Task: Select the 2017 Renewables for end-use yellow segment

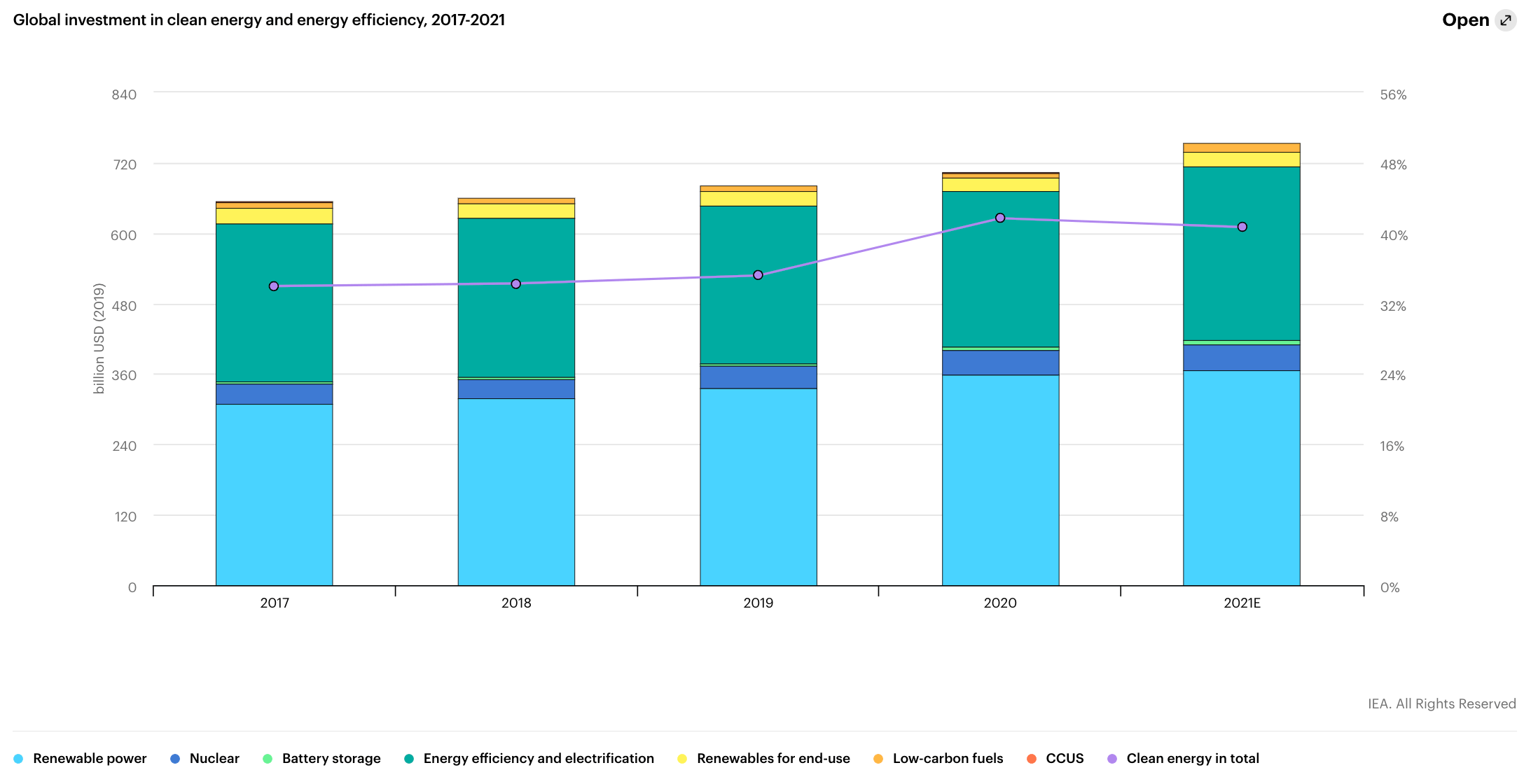Action: pos(274,216)
